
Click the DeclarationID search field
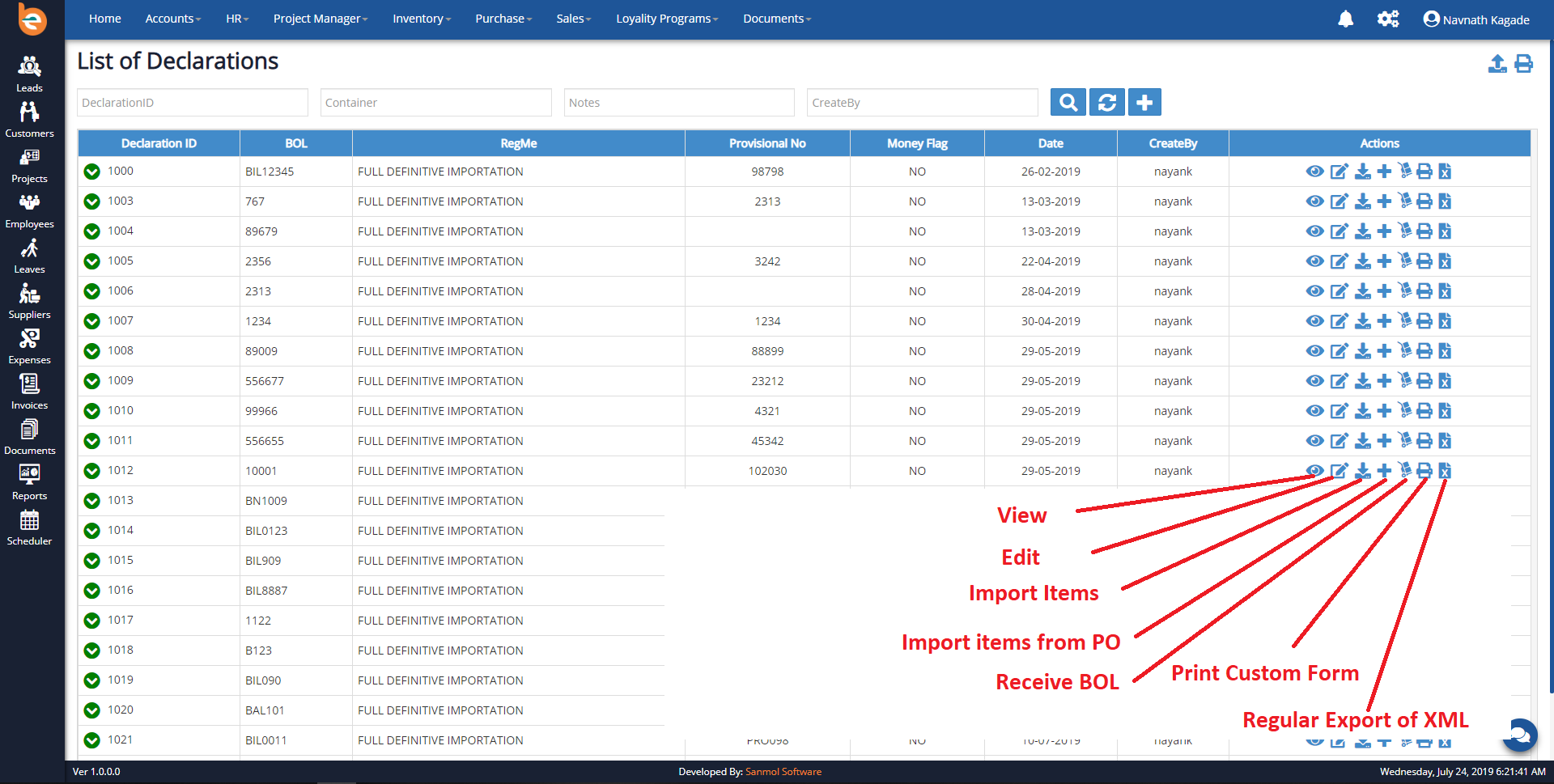click(x=193, y=103)
